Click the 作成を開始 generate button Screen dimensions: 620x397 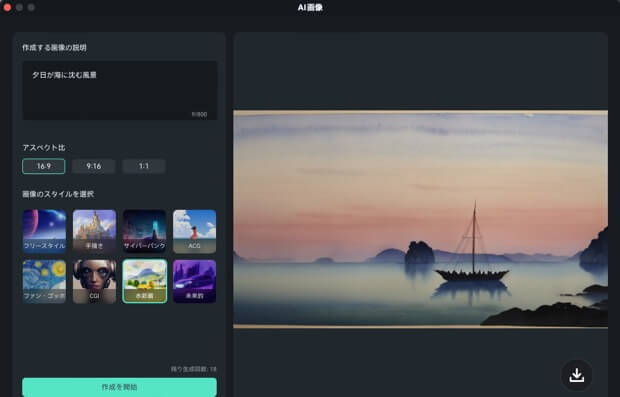point(119,387)
